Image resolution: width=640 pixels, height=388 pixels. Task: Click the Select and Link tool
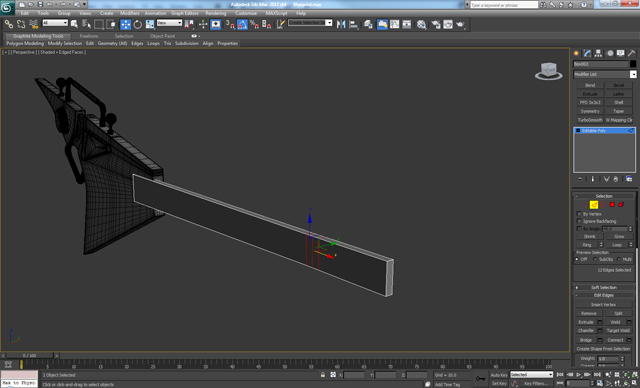click(9, 24)
